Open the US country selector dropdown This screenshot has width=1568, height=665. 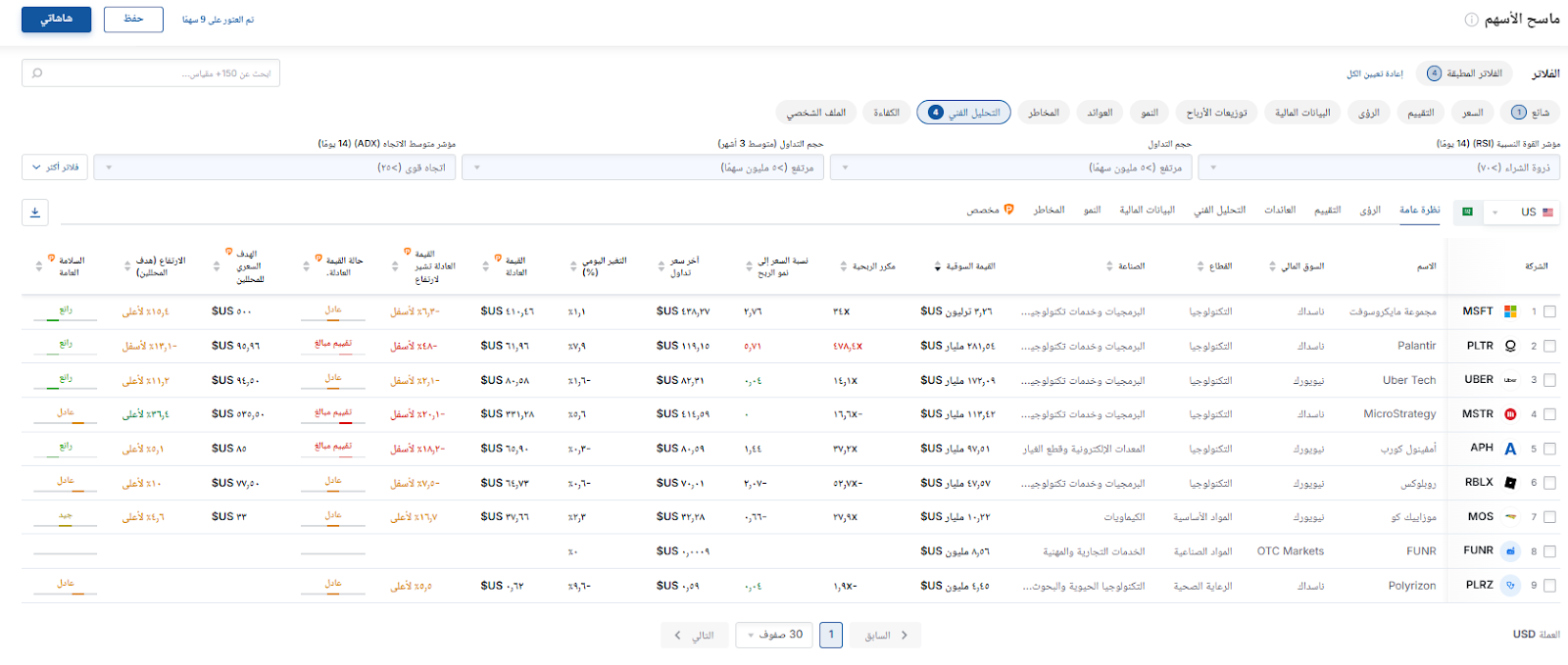pos(1521,212)
